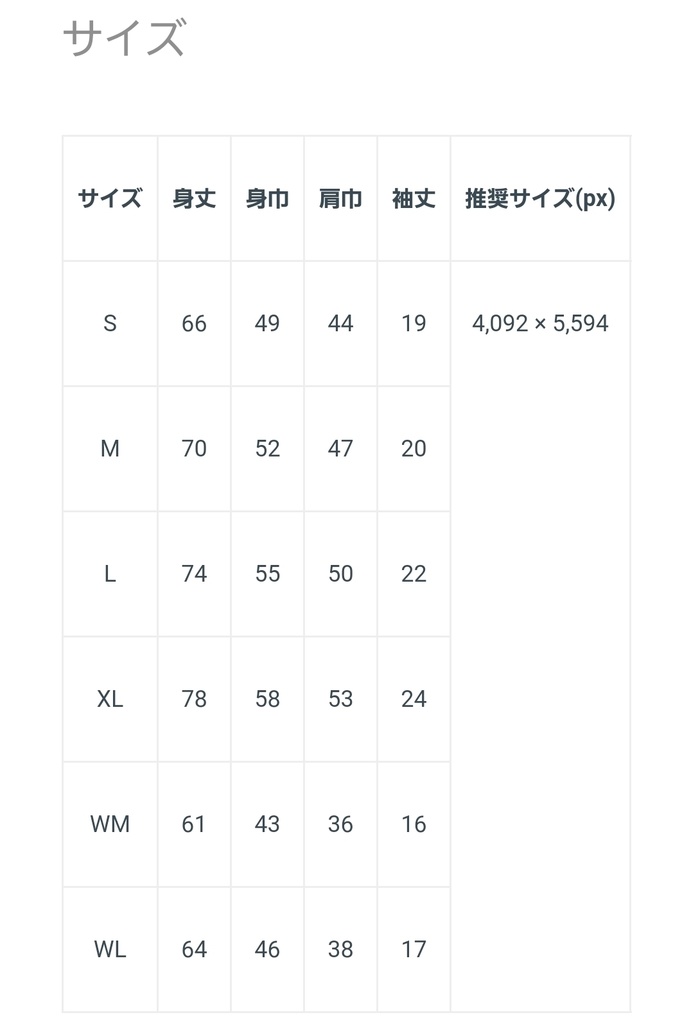Select the 52 body width value
682x1024 pixels.
(x=267, y=448)
